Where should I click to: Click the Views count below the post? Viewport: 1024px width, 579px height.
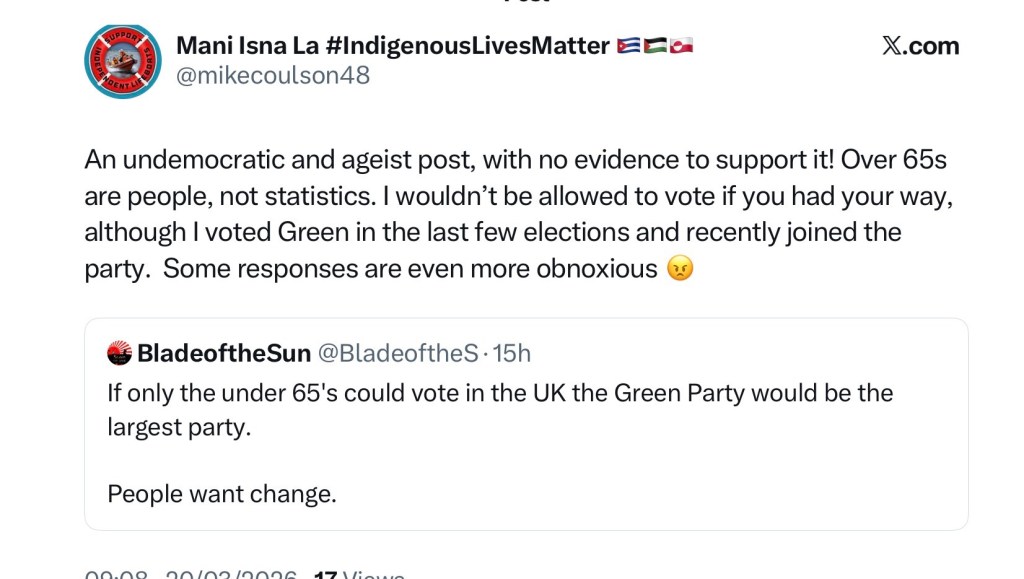[360, 575]
